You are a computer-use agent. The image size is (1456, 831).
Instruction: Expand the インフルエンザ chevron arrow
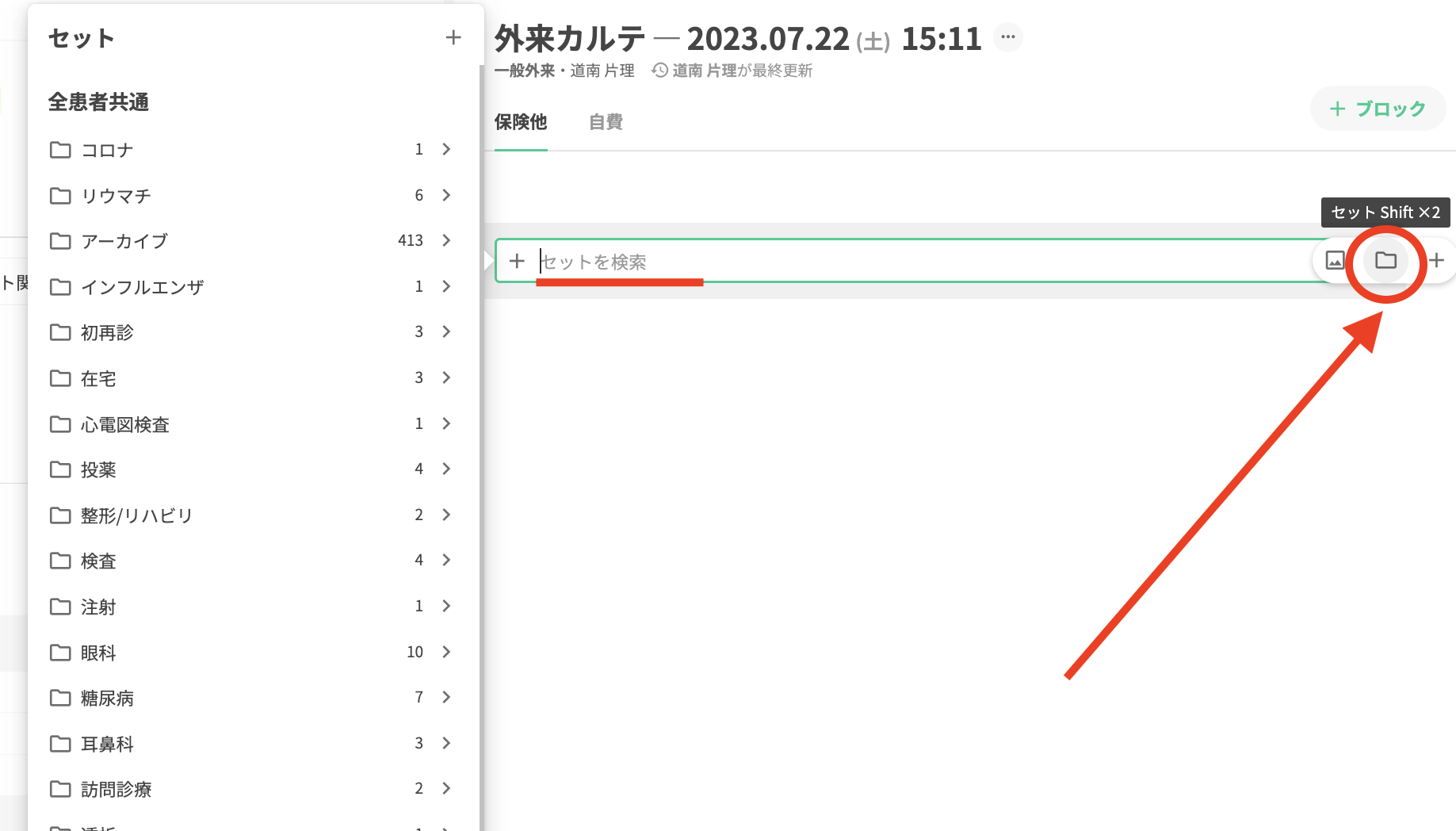pos(446,286)
